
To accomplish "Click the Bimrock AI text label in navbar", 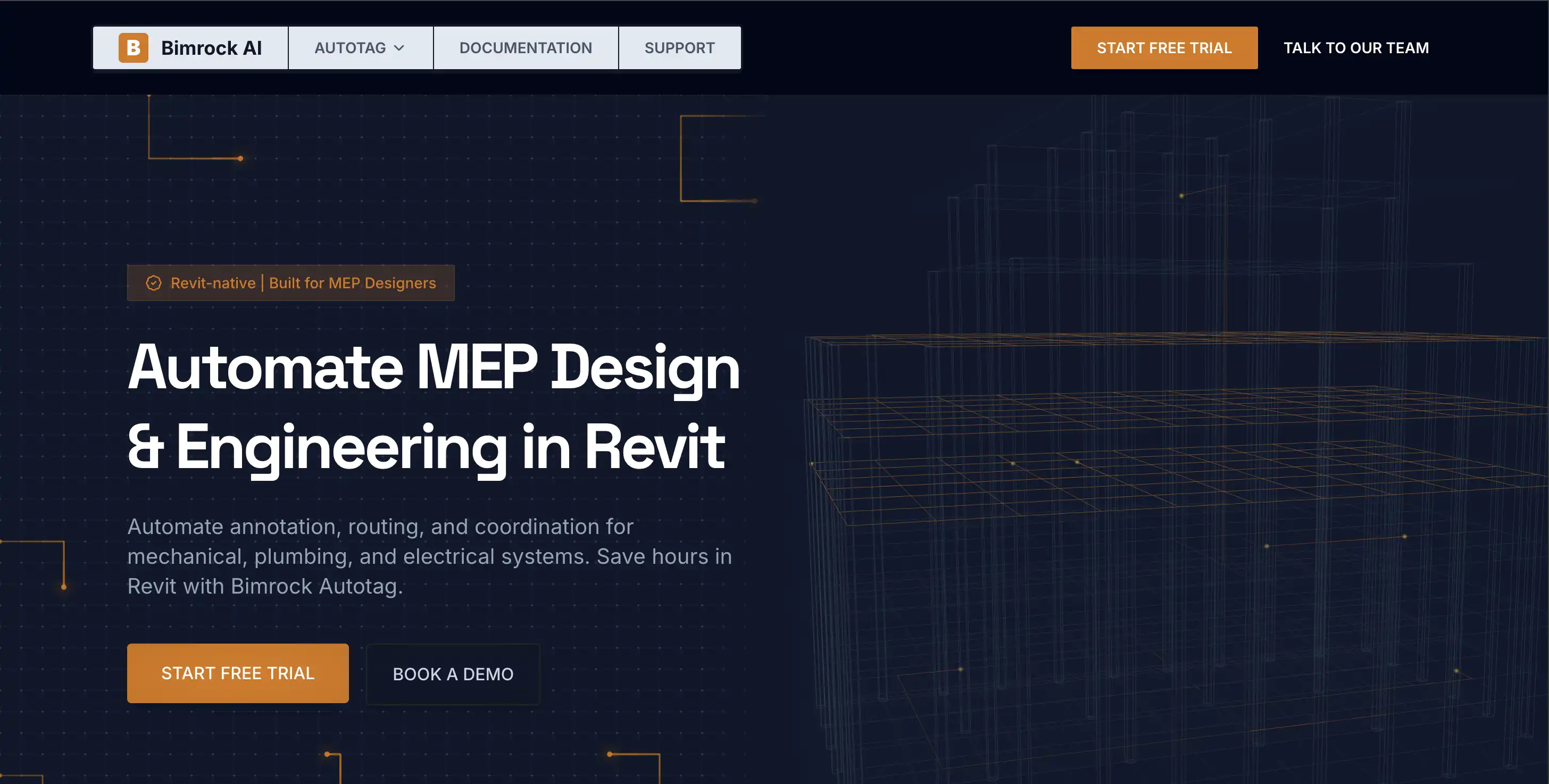I will (x=211, y=47).
